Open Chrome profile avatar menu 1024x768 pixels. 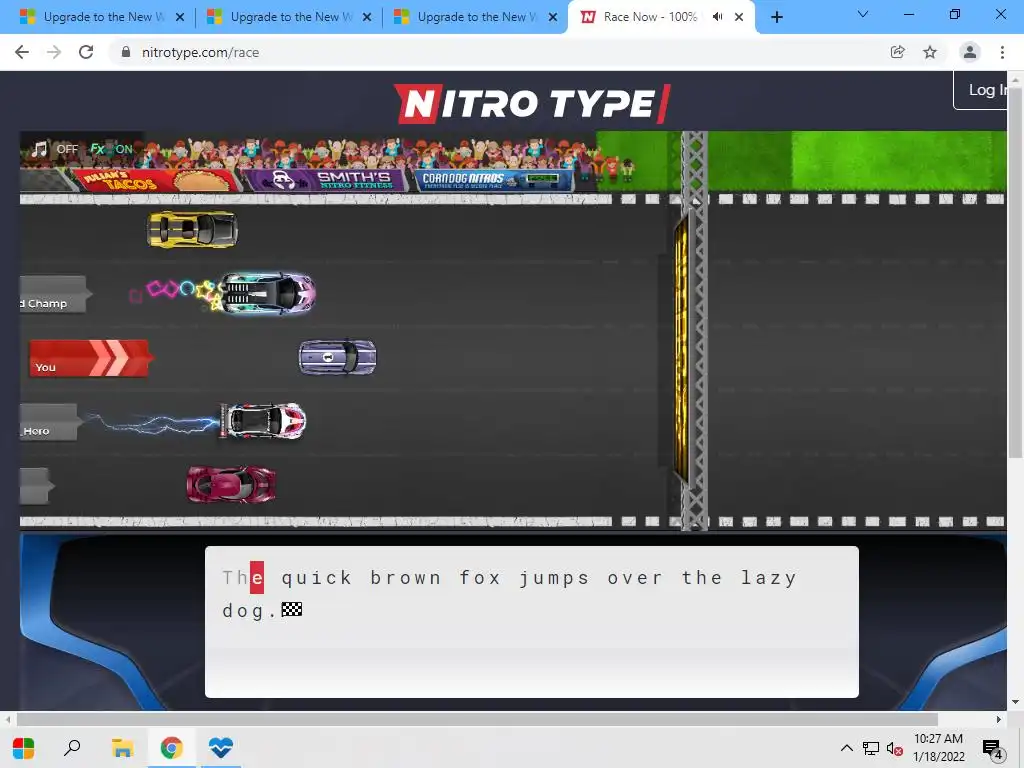(x=970, y=52)
